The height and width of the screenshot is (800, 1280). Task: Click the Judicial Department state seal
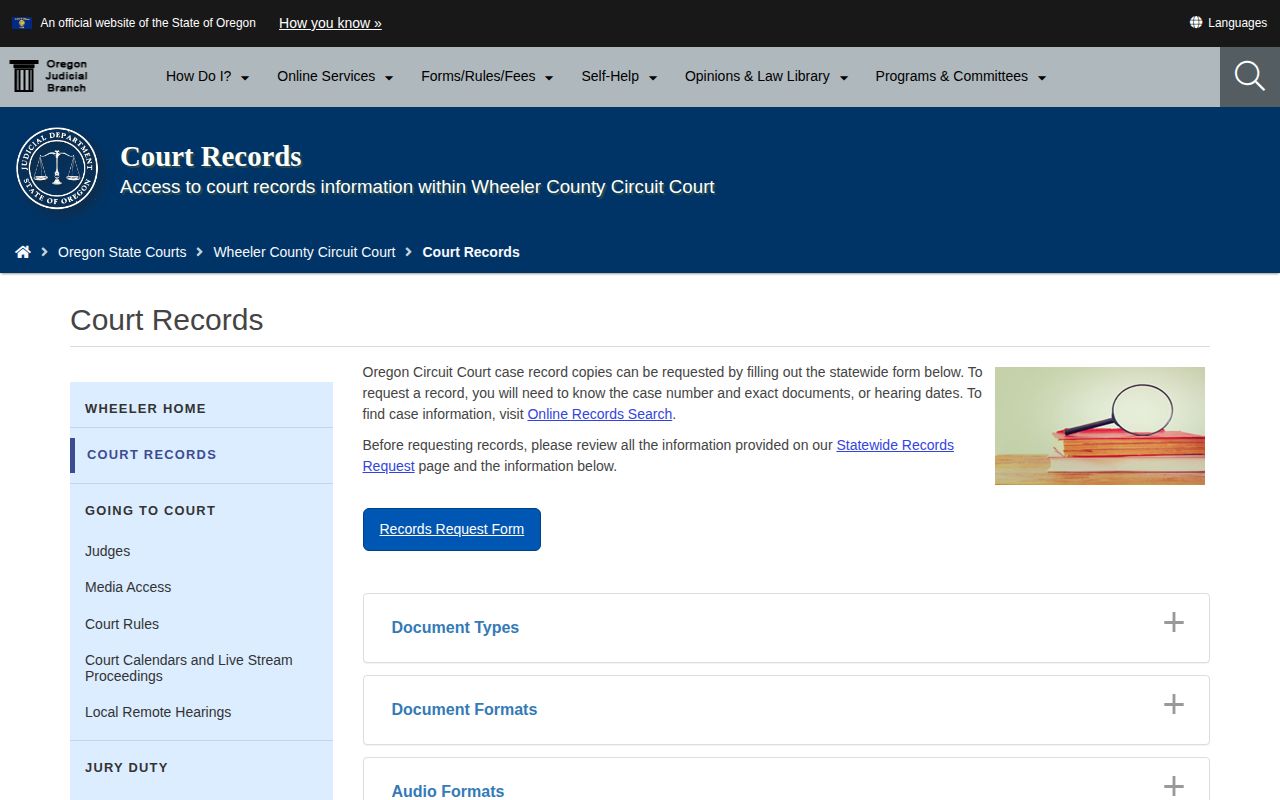click(x=57, y=169)
